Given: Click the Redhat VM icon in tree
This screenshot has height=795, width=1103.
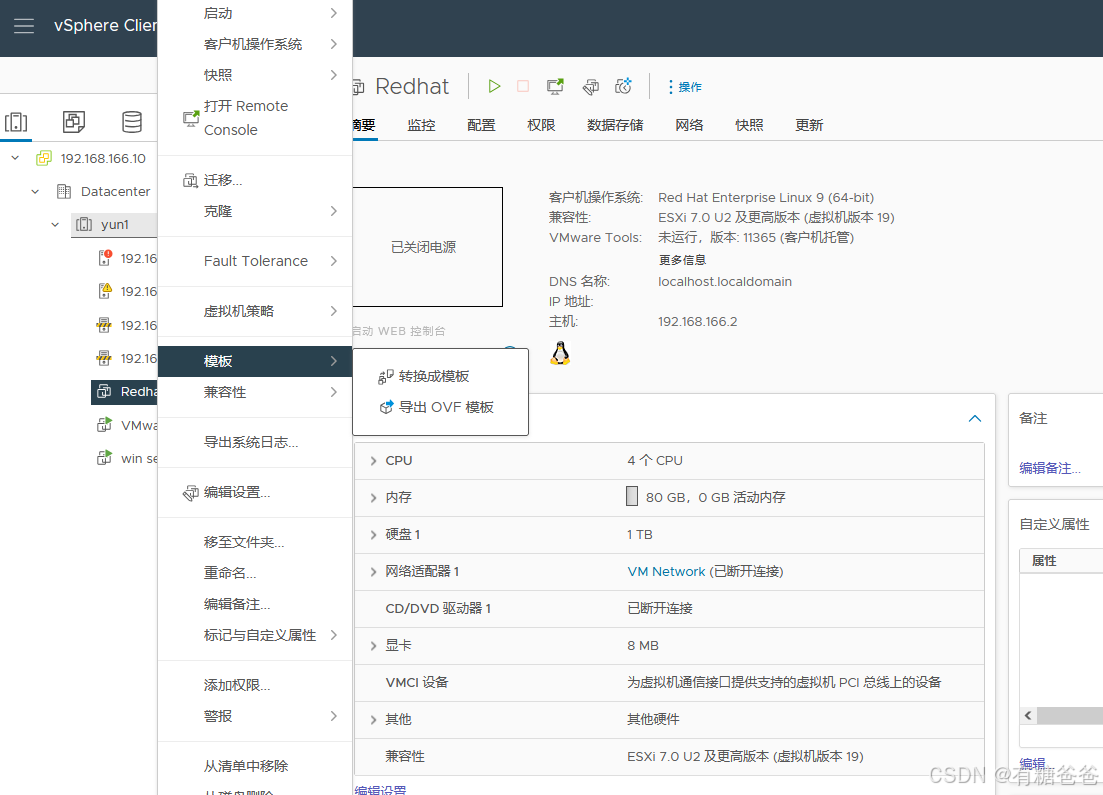Looking at the screenshot, I should (104, 392).
